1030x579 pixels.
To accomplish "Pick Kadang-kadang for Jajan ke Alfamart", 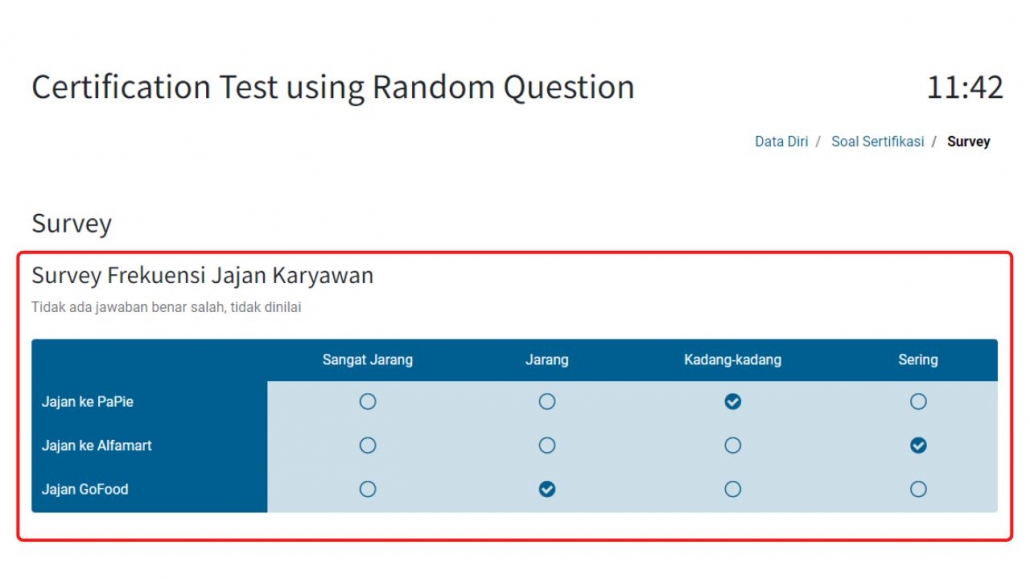I will click(x=732, y=446).
